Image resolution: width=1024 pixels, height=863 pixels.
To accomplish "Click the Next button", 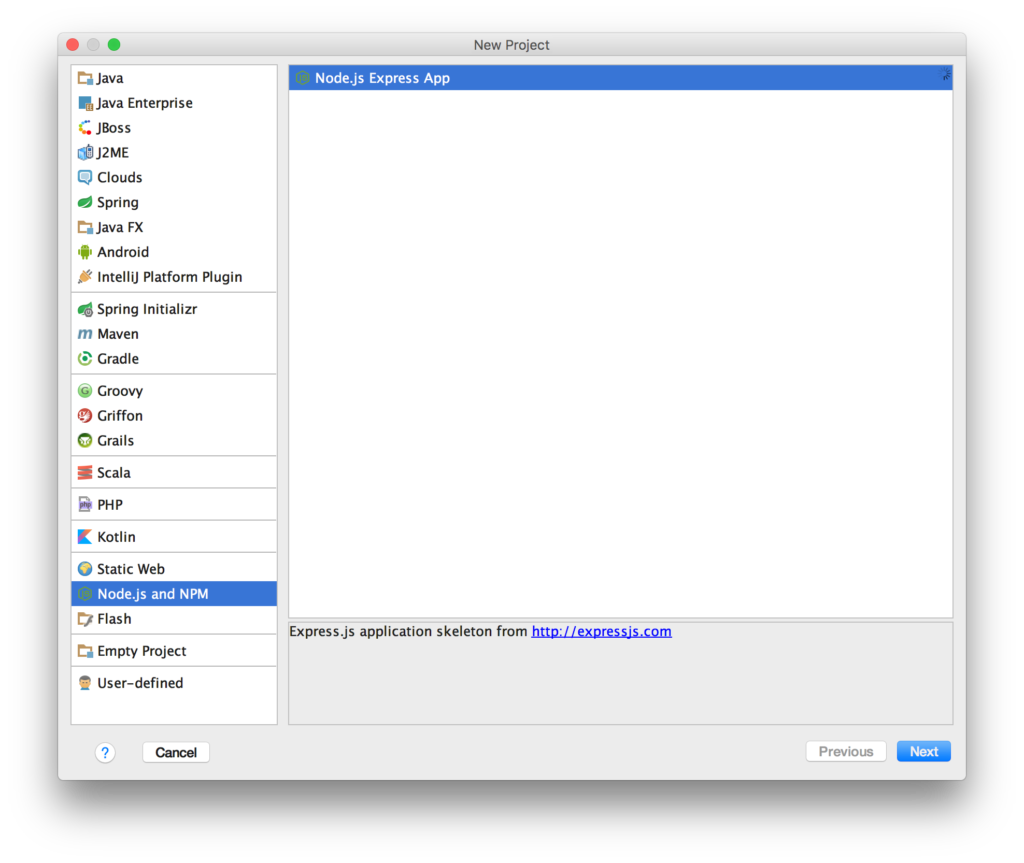I will click(923, 752).
